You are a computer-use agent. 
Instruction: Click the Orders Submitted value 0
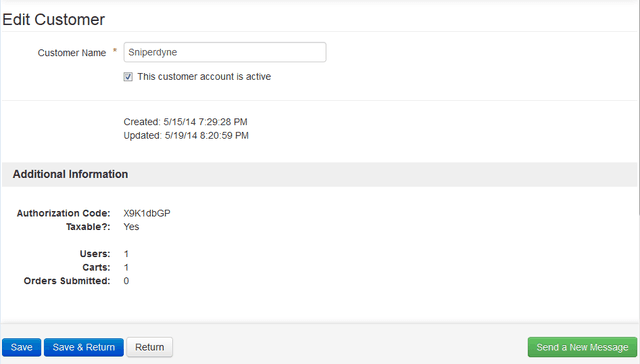point(126,281)
